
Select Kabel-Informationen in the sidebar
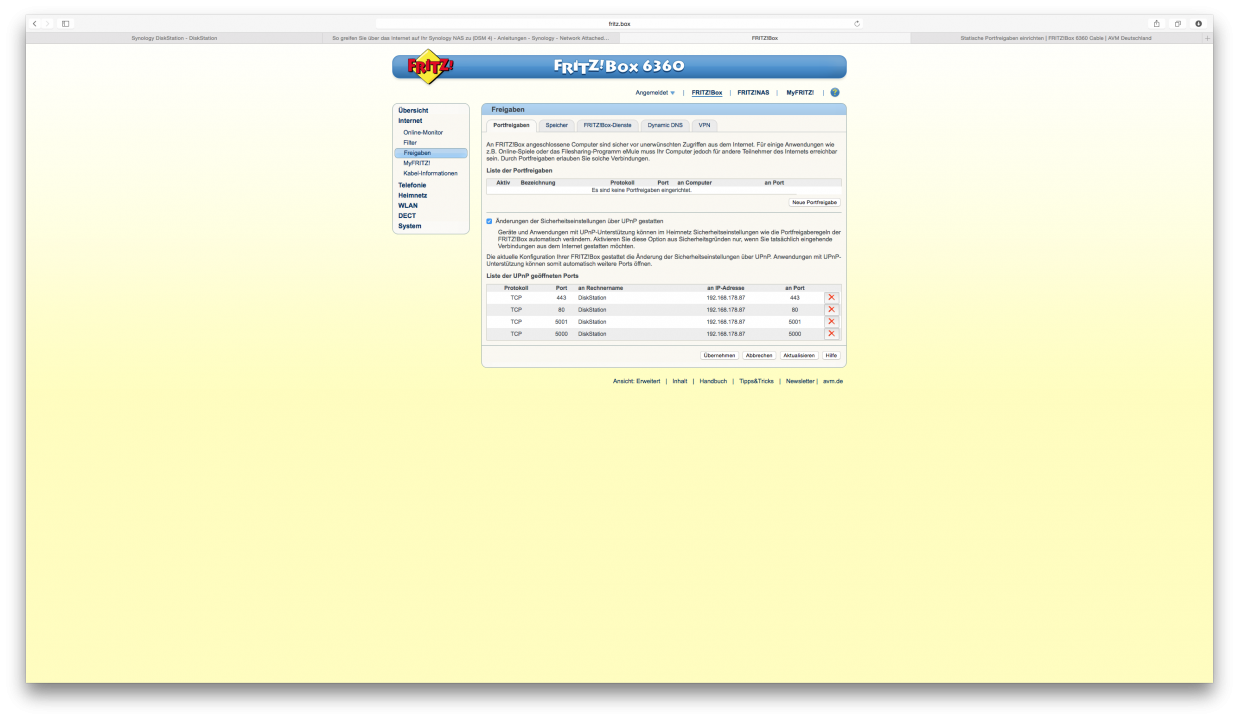pos(430,173)
